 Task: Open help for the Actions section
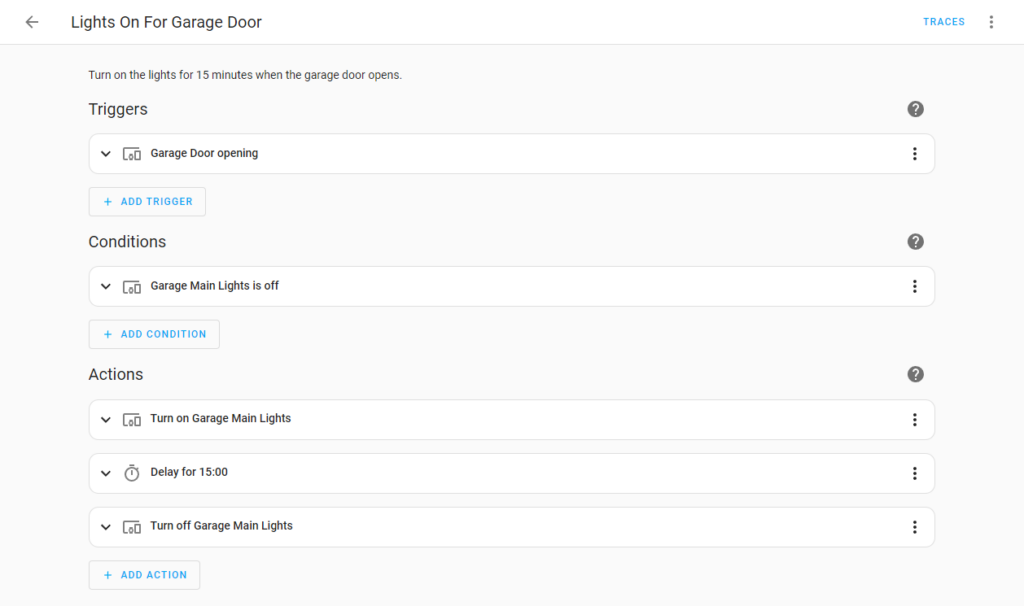click(915, 374)
